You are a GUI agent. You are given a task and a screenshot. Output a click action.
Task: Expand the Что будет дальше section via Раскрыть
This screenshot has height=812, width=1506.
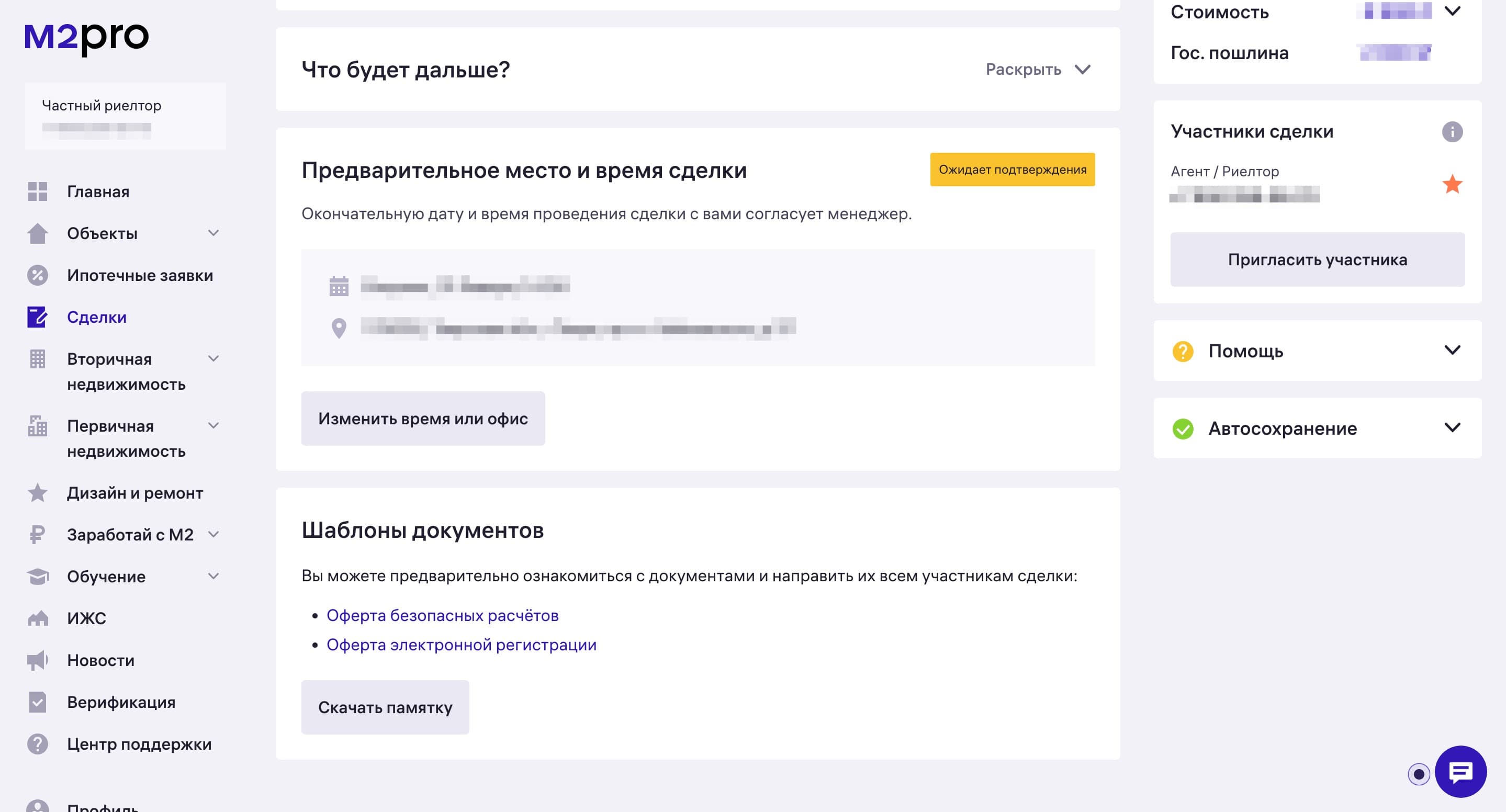coord(1038,70)
